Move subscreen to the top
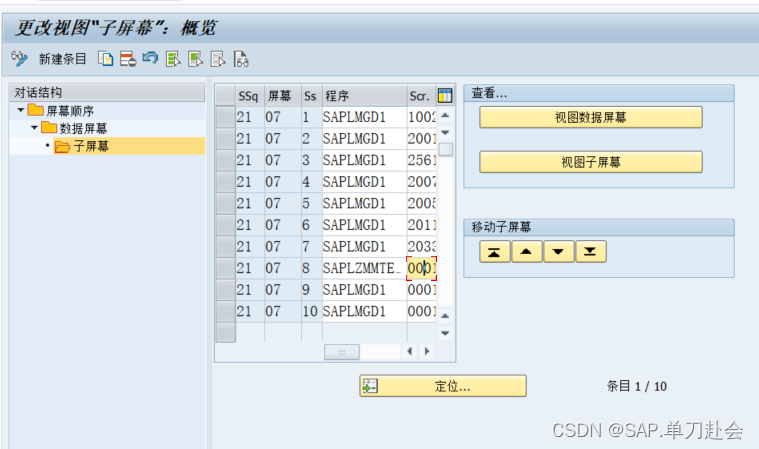This screenshot has width=759, height=449. [494, 252]
